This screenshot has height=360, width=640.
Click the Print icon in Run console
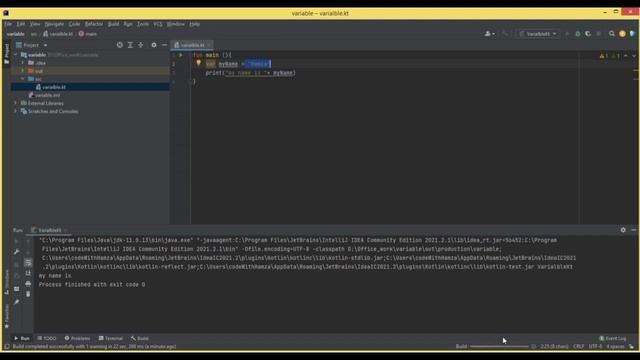click(x=28, y=283)
